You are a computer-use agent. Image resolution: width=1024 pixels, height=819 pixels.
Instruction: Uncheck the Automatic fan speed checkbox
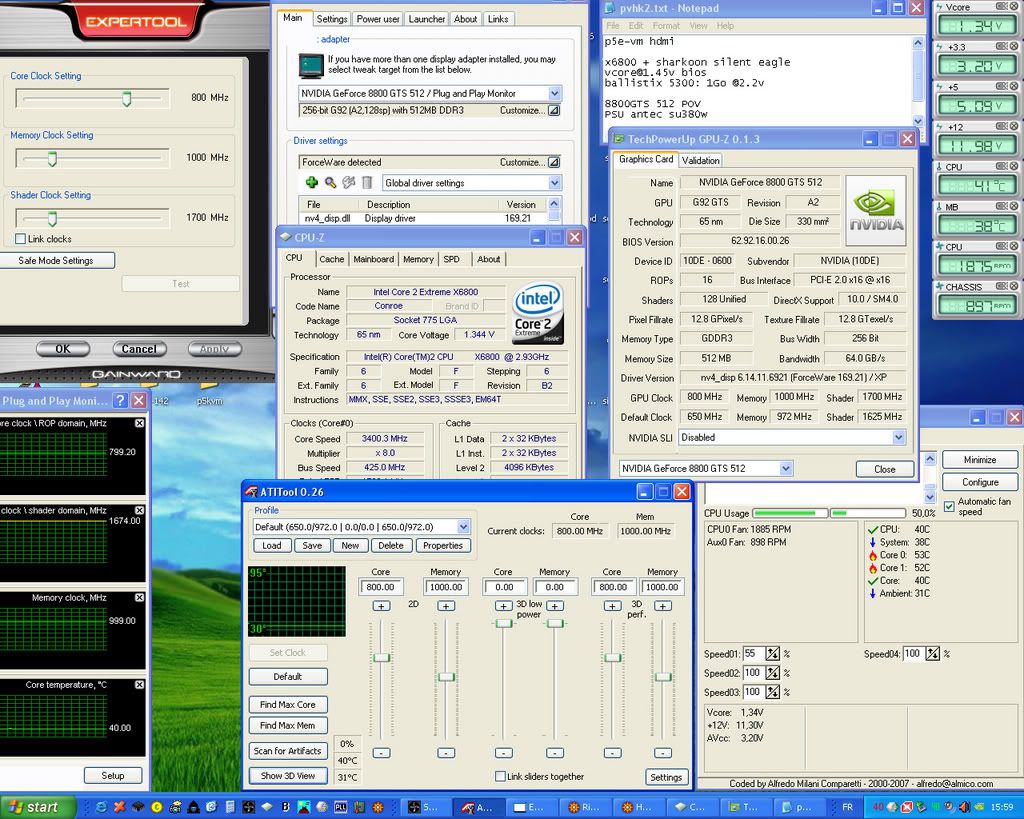949,505
